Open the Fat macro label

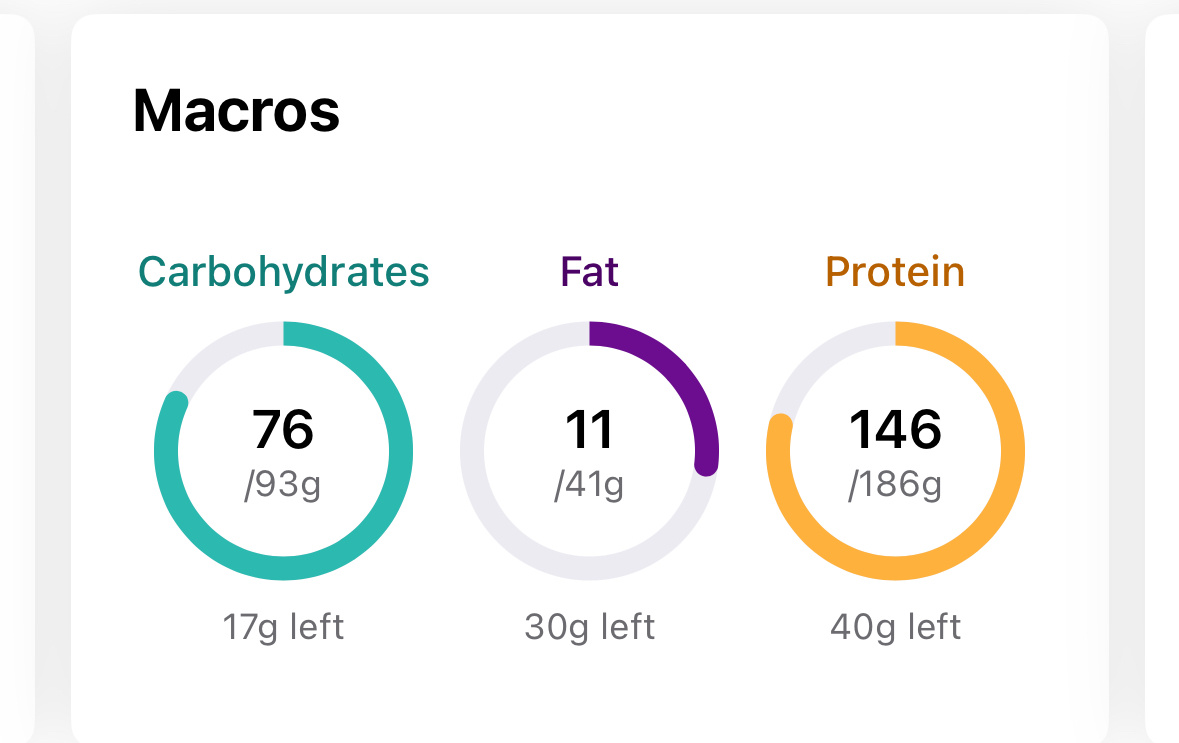point(590,271)
